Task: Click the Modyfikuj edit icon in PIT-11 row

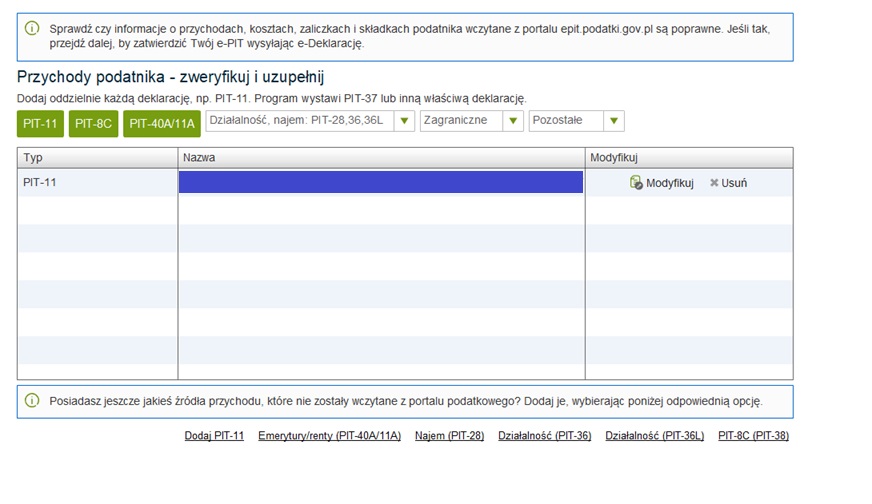Action: pos(636,183)
